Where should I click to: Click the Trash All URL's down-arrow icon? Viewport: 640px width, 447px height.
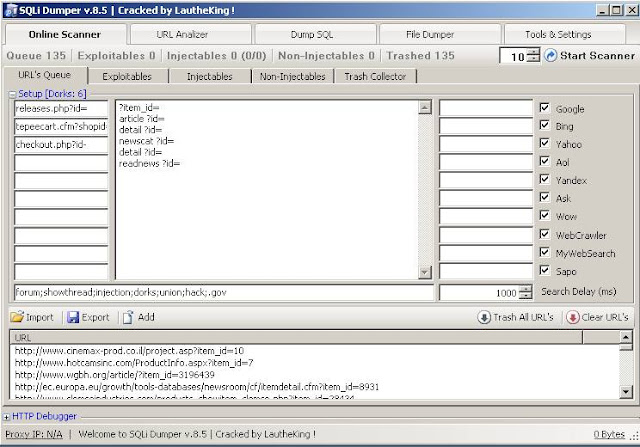484,317
